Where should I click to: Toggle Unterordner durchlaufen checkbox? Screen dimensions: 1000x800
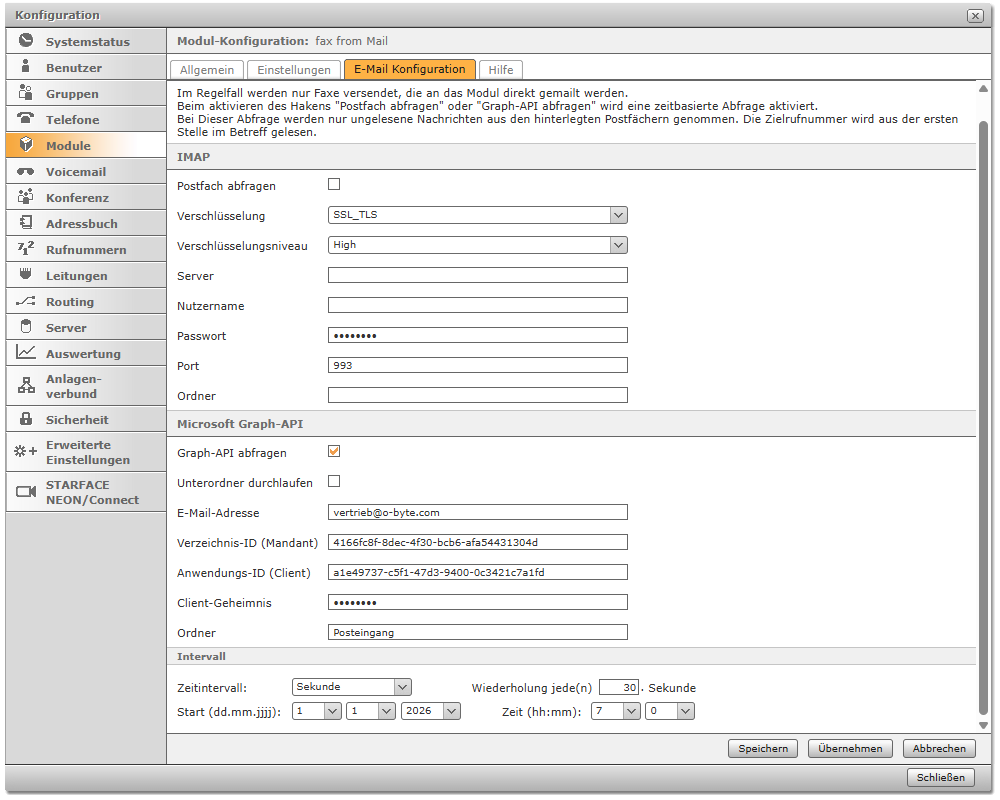pos(334,482)
